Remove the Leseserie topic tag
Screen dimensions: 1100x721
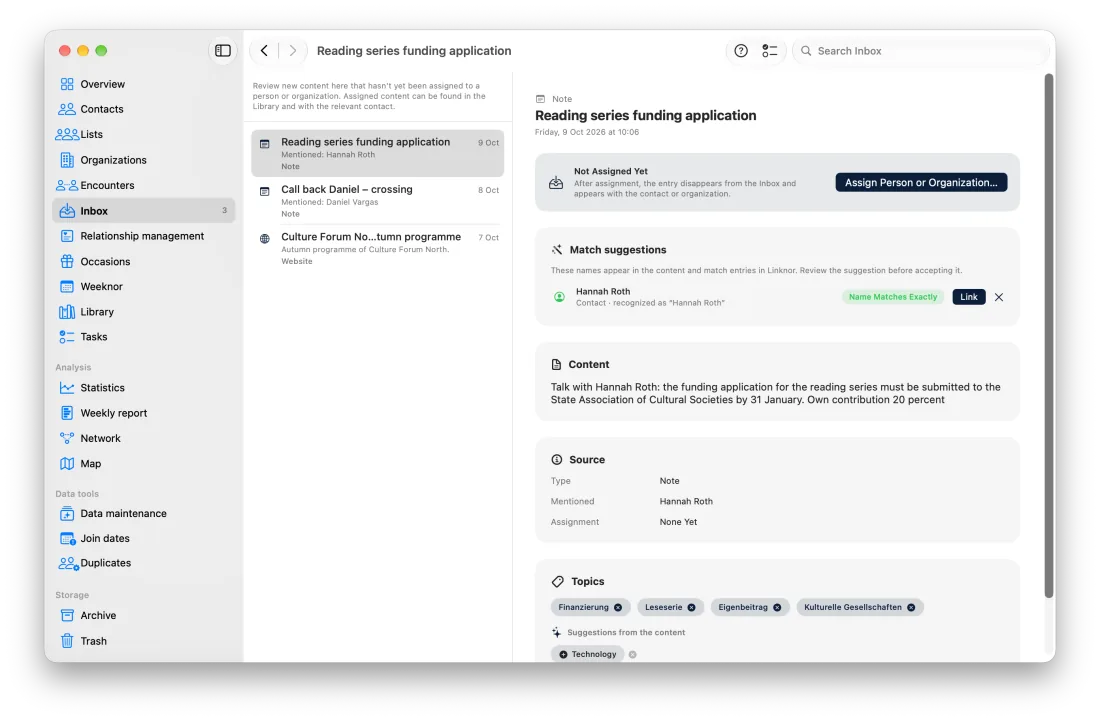click(692, 607)
